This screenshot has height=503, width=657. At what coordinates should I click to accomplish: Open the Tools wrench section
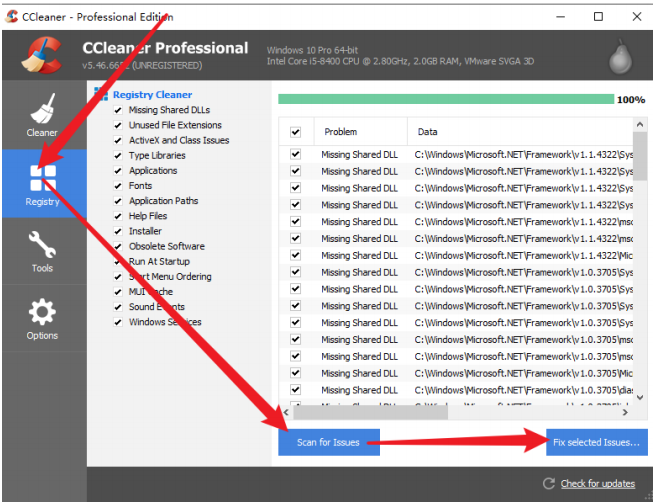42,252
